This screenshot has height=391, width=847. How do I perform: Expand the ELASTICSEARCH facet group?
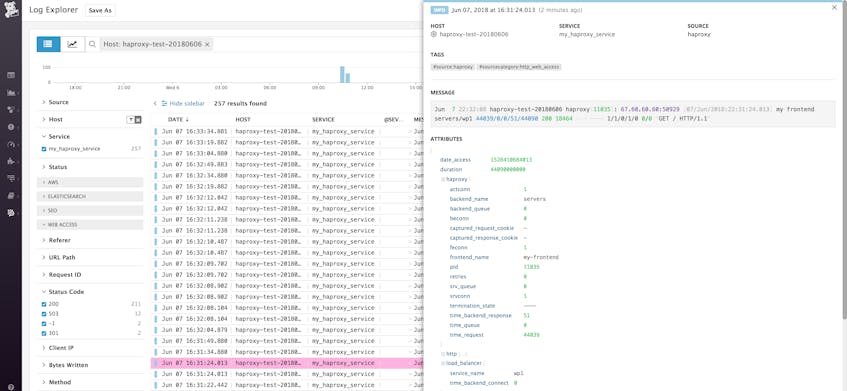tap(90, 197)
